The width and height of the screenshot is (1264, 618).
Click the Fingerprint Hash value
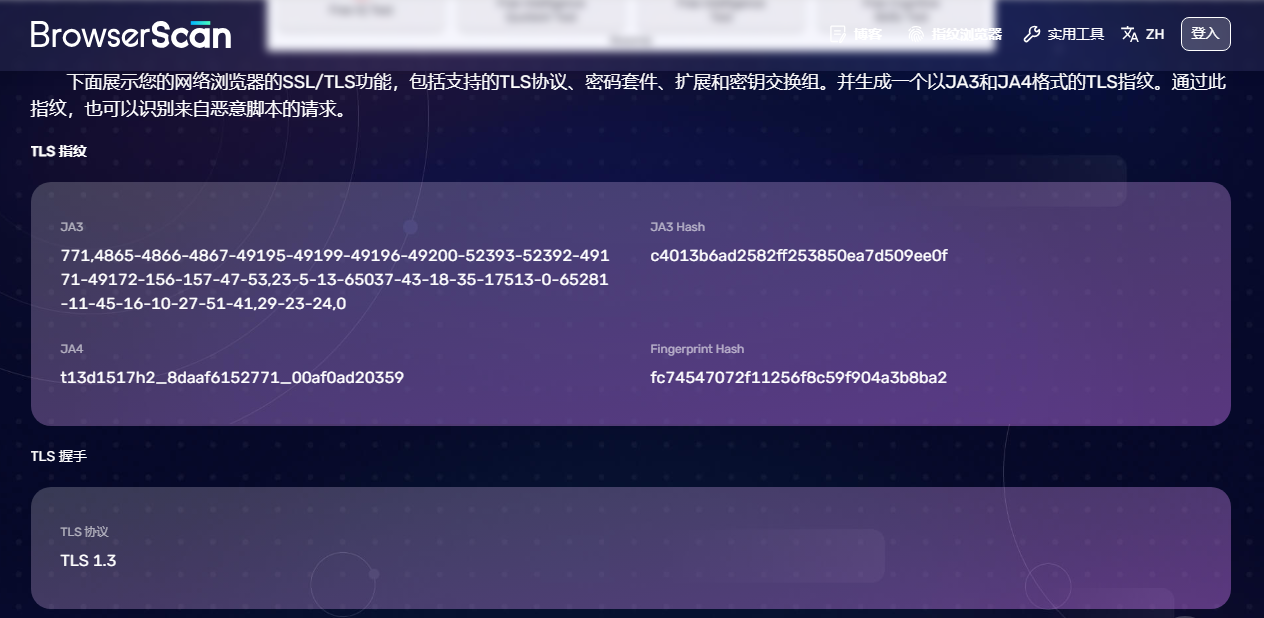[x=798, y=378]
